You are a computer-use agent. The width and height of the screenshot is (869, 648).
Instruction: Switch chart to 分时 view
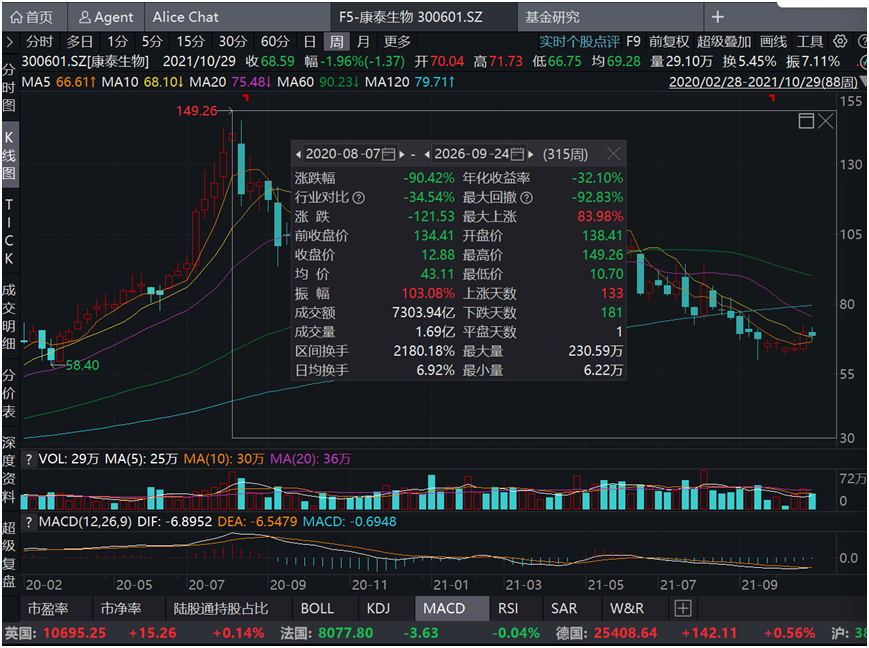point(39,42)
